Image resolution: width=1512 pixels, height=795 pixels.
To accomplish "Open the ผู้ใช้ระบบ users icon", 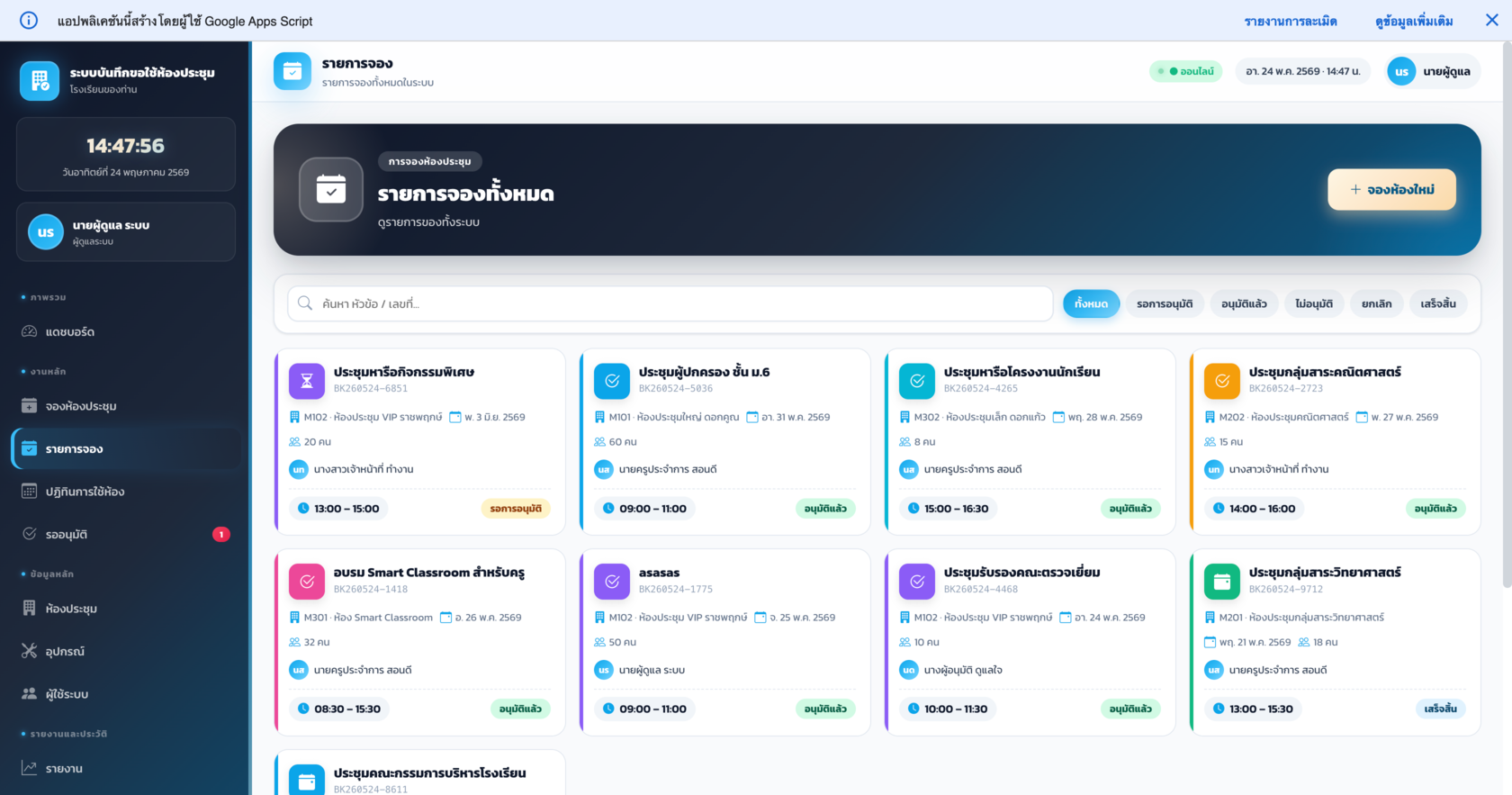I will pos(29,694).
